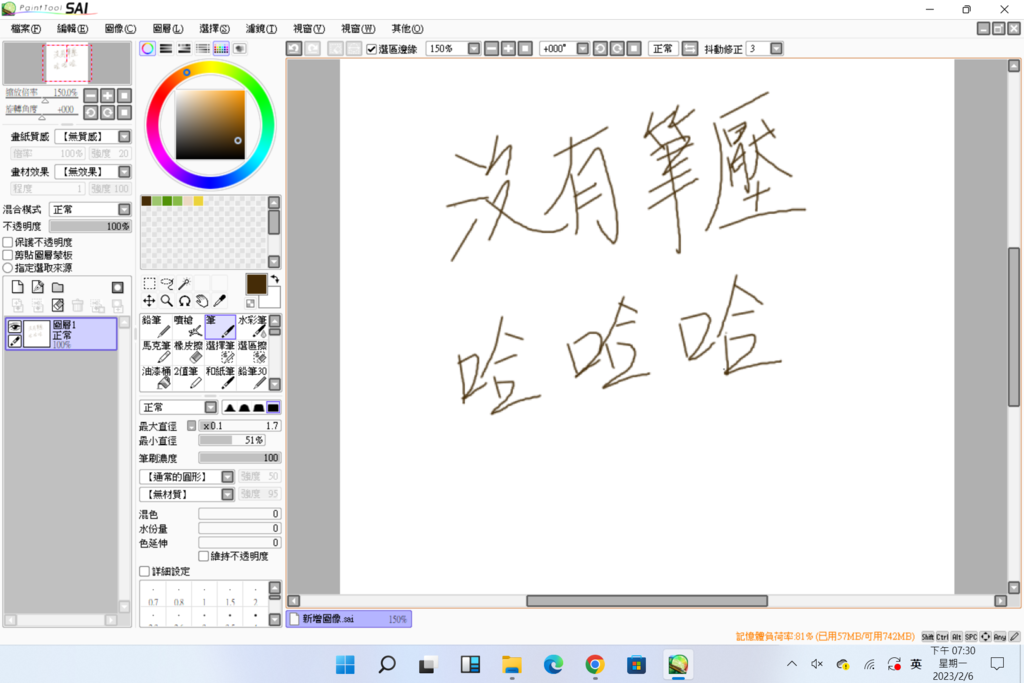Image resolution: width=1024 pixels, height=683 pixels.
Task: Choose the rectangular selection tool
Action: [x=150, y=283]
